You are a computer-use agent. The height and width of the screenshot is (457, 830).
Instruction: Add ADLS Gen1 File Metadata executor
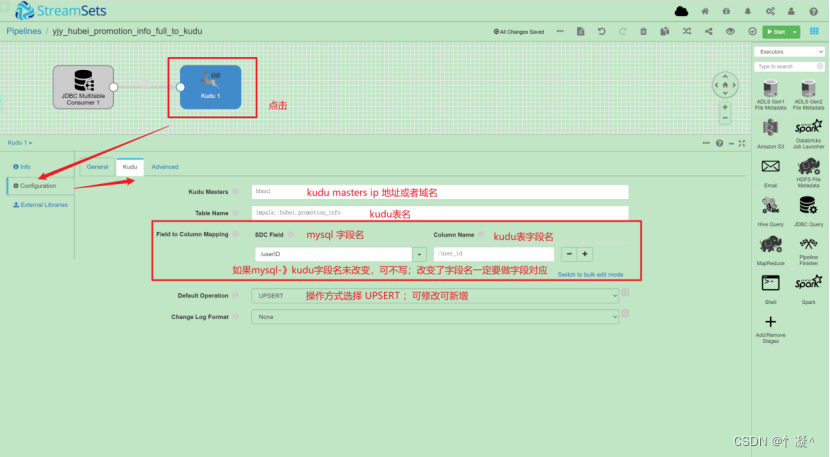pos(770,95)
